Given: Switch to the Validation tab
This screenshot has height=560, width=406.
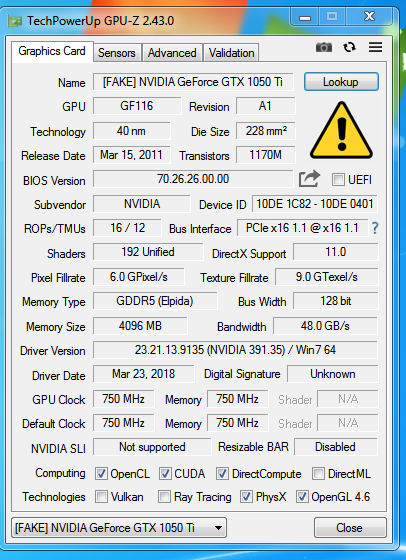Looking at the screenshot, I should tap(231, 53).
